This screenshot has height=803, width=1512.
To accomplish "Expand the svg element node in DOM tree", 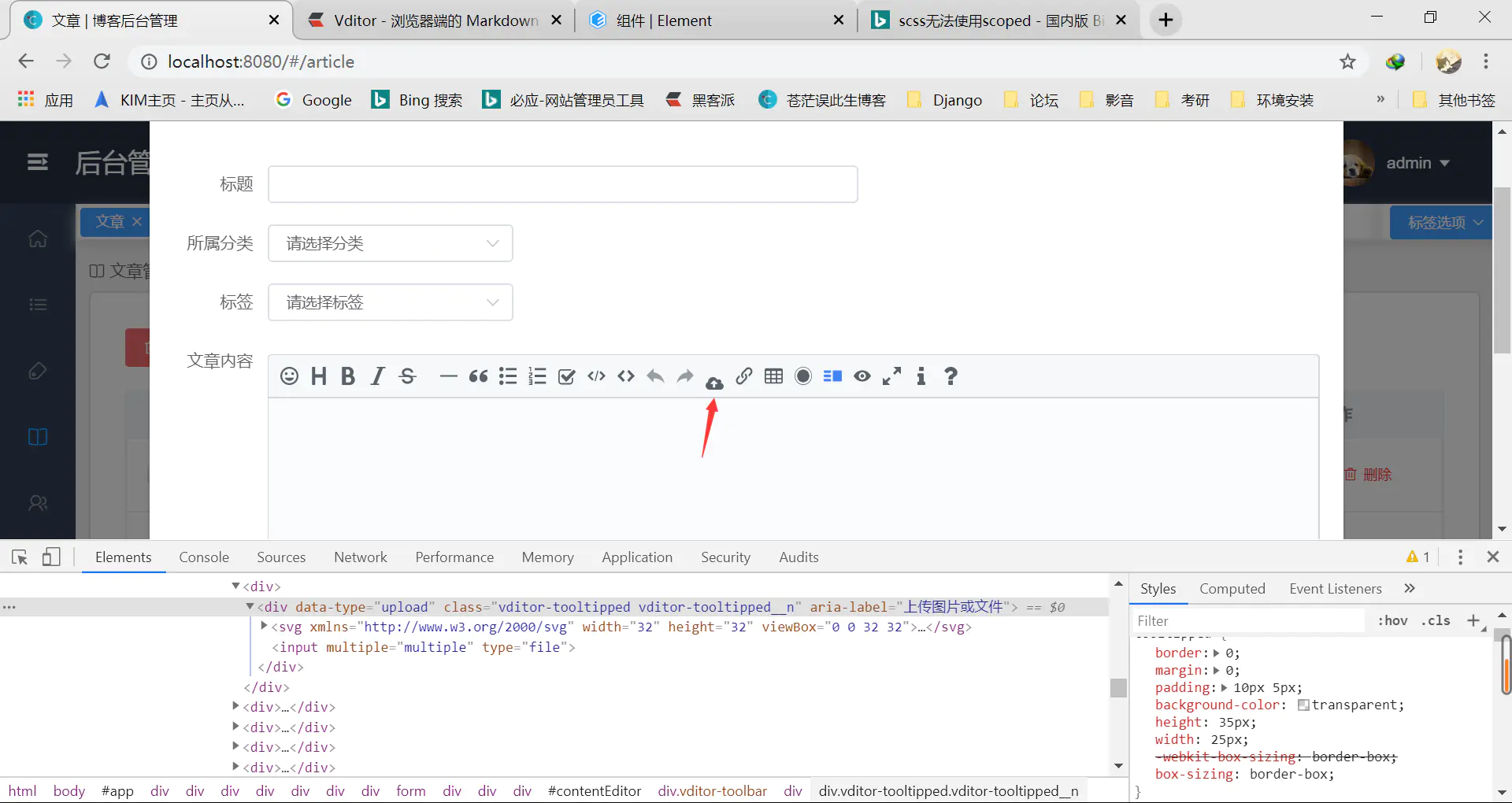I will point(265,627).
